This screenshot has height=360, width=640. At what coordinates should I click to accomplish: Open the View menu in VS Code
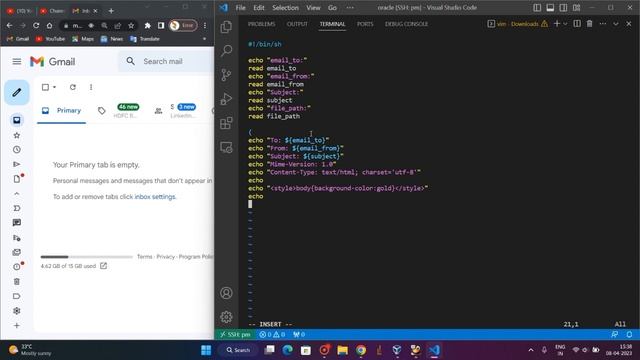tap(313, 7)
